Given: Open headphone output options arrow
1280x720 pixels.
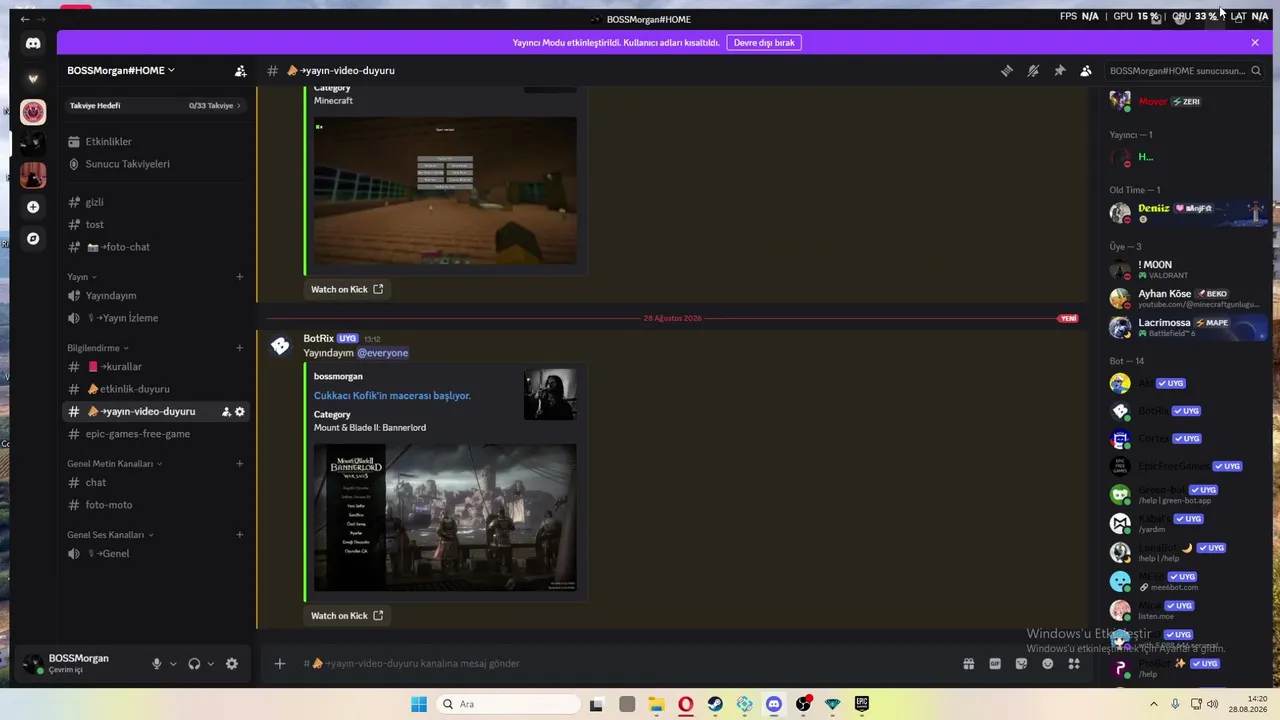Looking at the screenshot, I should click(210, 664).
